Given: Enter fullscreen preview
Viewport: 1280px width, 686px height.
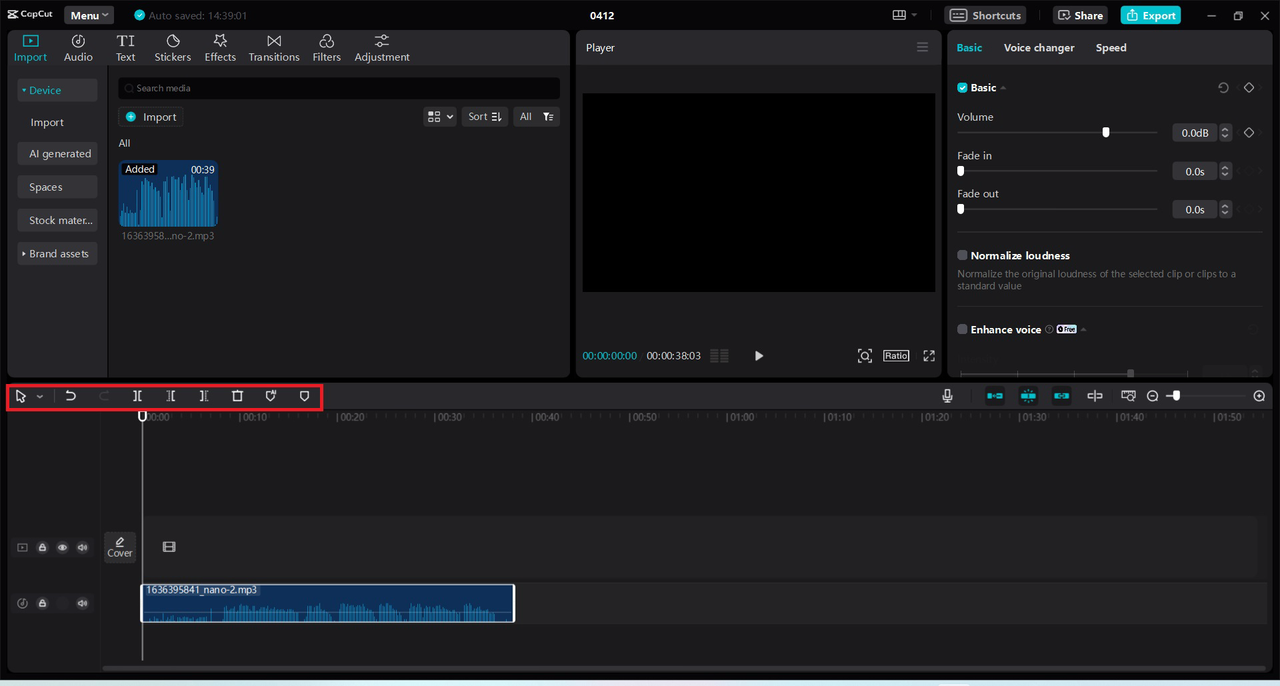Looking at the screenshot, I should 929,356.
